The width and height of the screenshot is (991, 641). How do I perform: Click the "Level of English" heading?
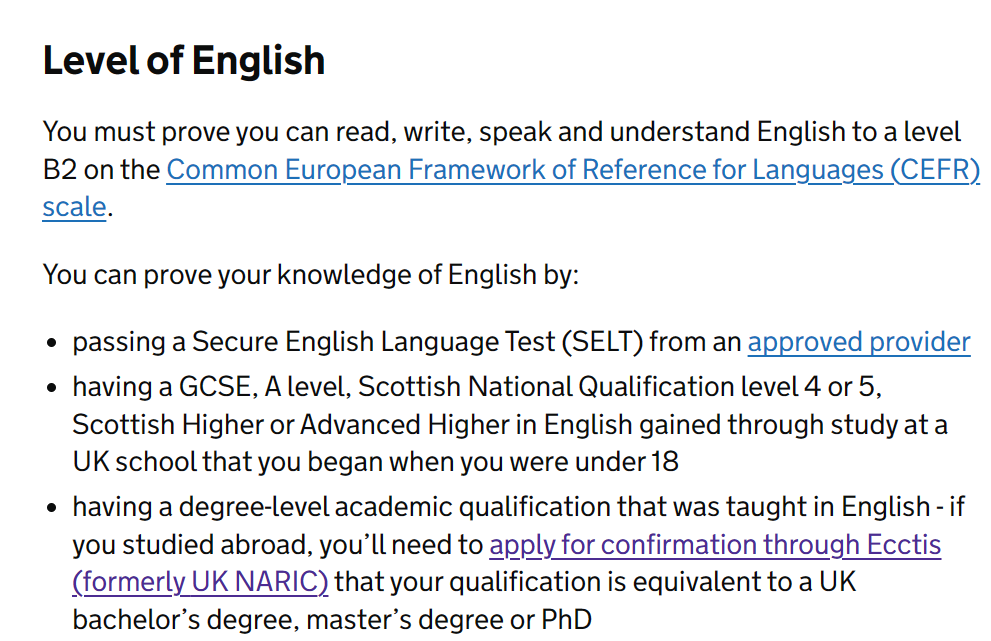click(x=184, y=61)
